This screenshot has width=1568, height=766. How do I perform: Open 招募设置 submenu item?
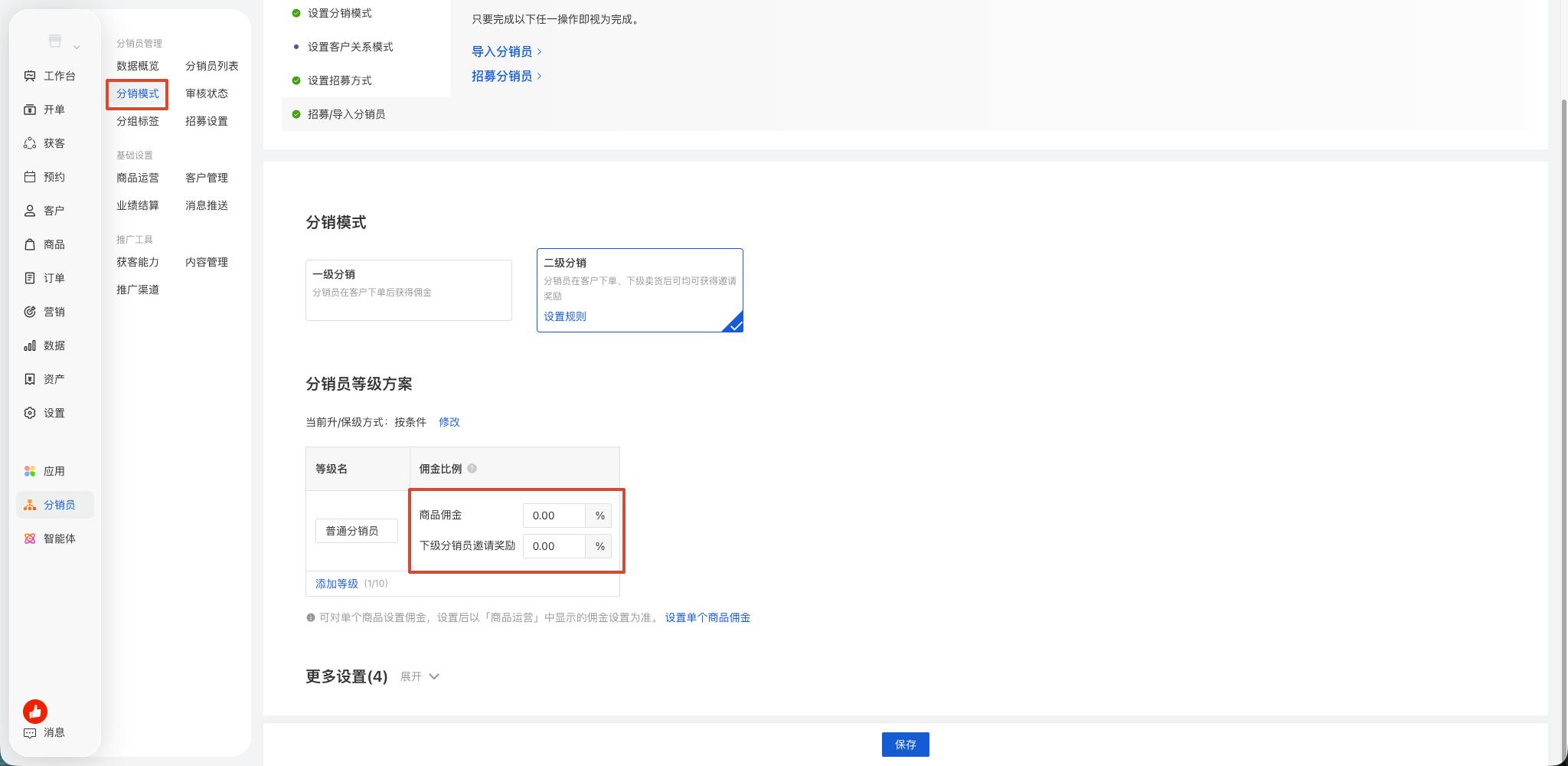coord(207,121)
